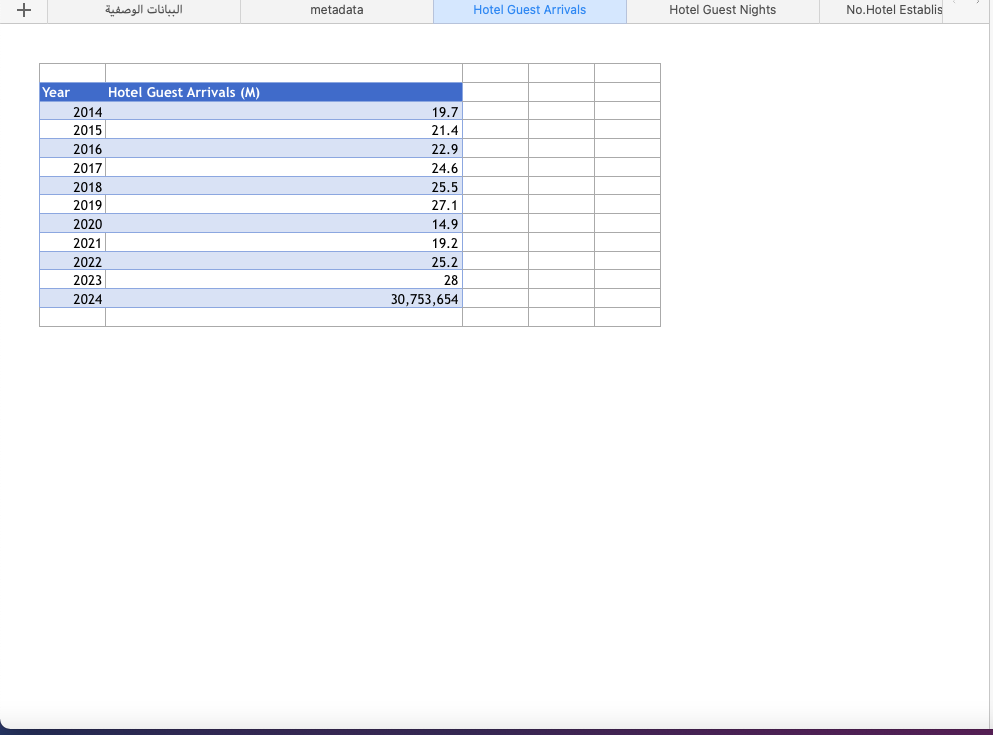The image size is (993, 735).
Task: Click the cell with value 25.2
Action: click(x=283, y=262)
